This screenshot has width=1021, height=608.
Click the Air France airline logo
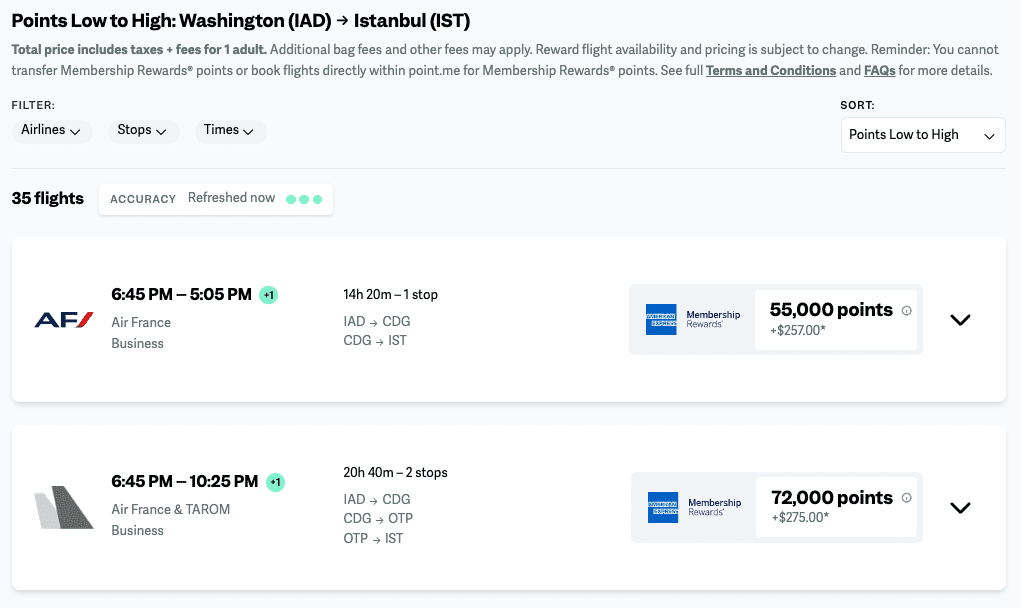64,320
